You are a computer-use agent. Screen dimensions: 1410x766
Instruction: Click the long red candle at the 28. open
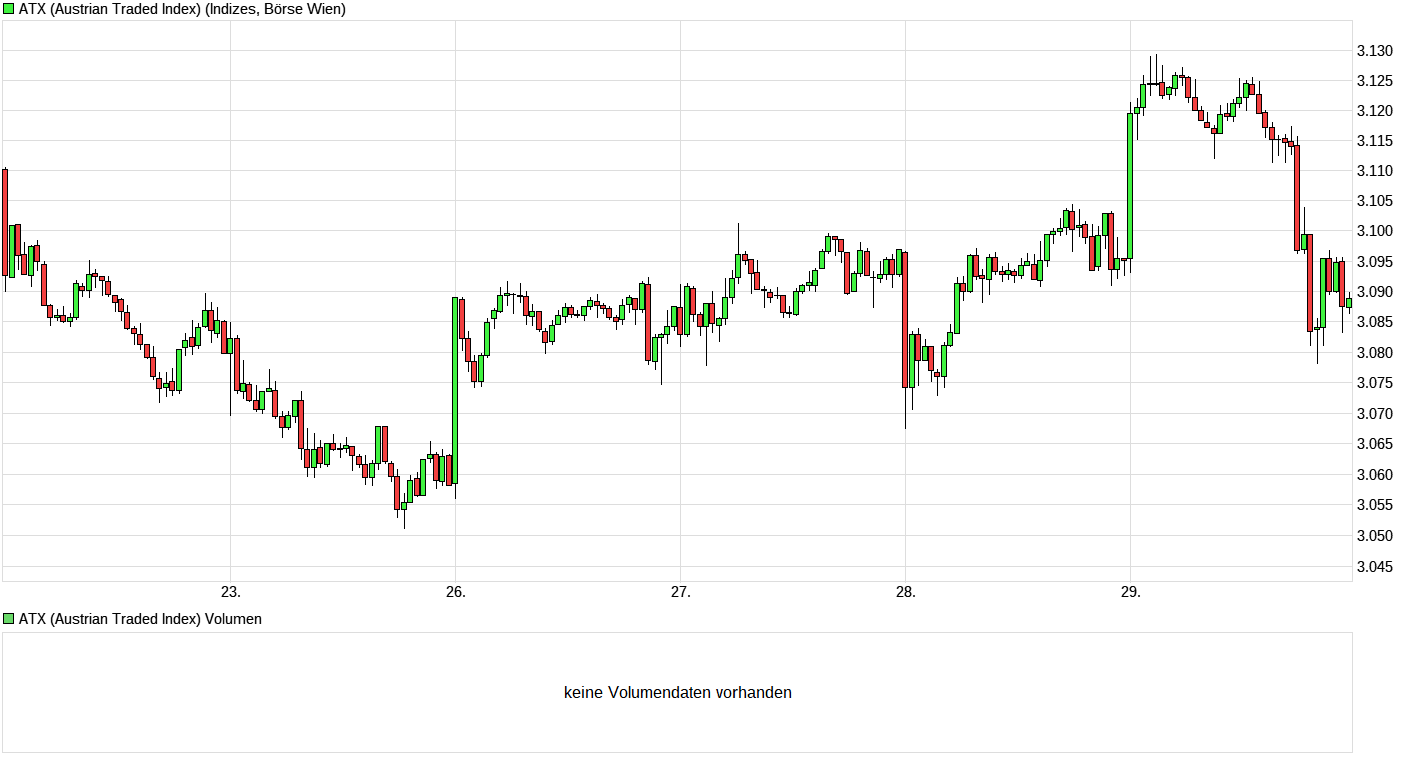point(905,319)
